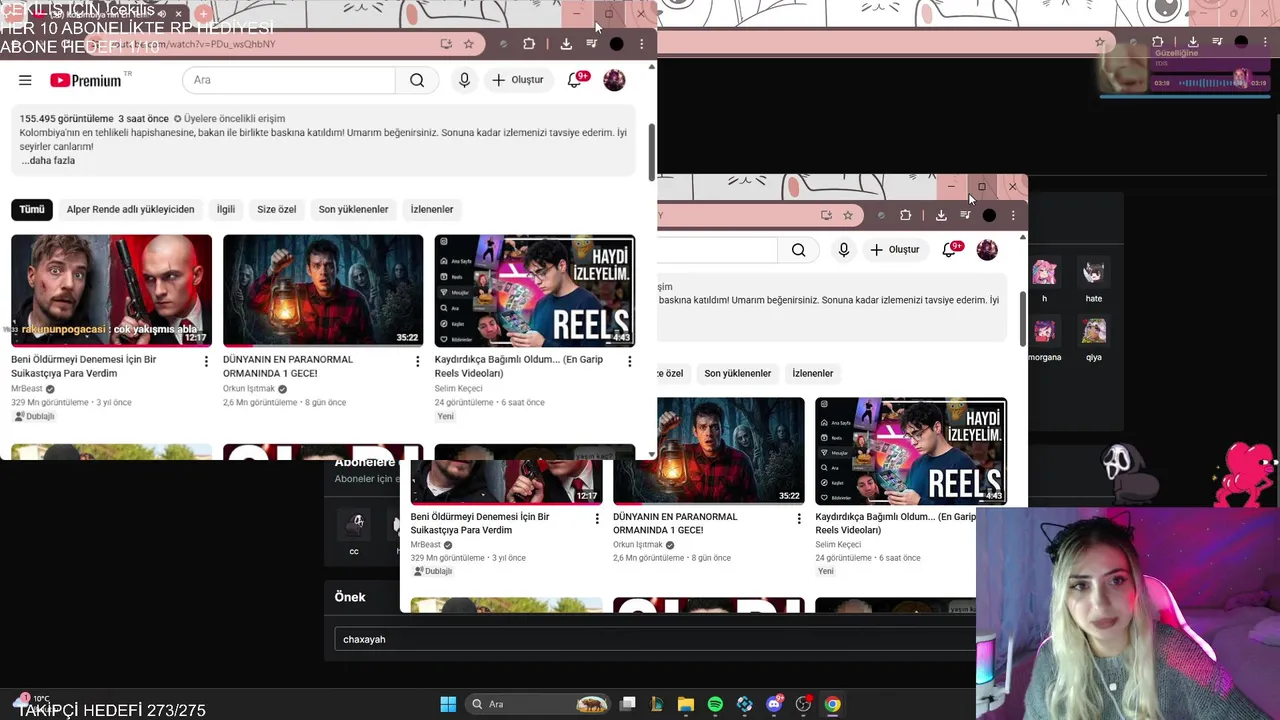This screenshot has height=720, width=1280.
Task: Open options for DÜNYANIN EN PARANORMAL video in front window
Action: click(418, 361)
